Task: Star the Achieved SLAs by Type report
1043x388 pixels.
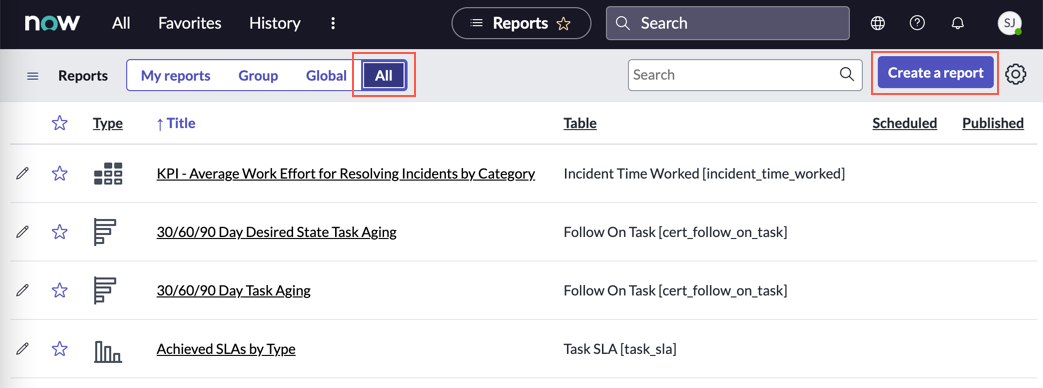Action: click(60, 348)
